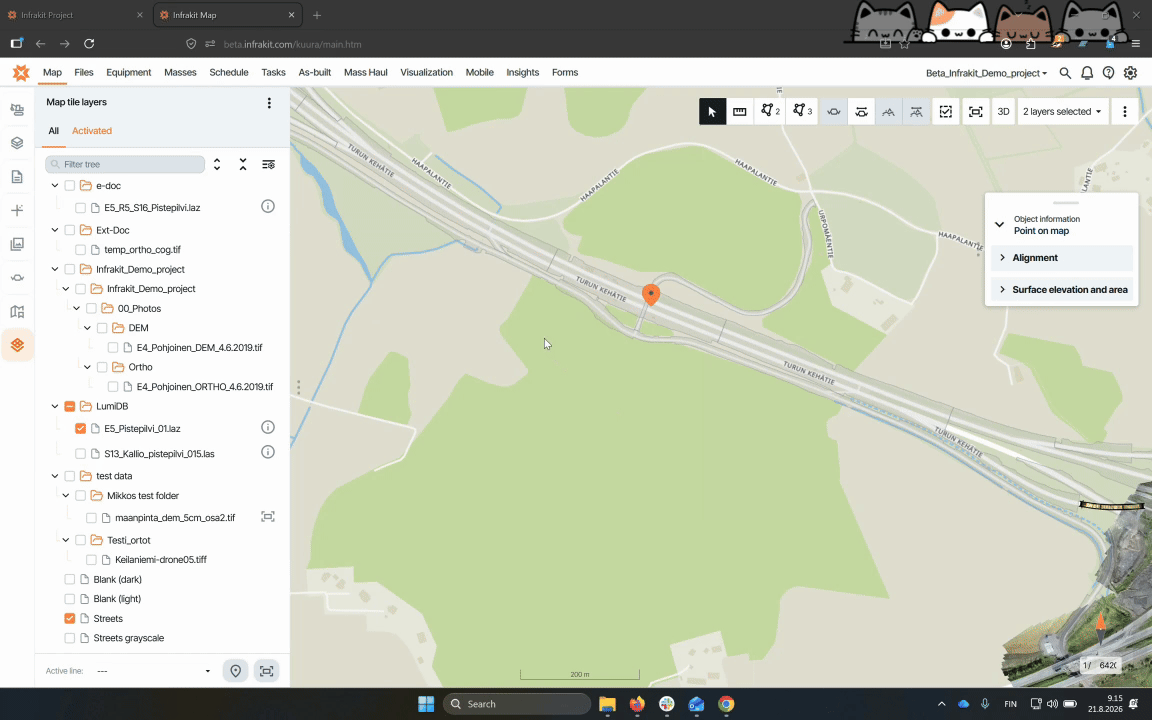Enable the Blank (light) layer
1152x720 pixels.
[70, 599]
